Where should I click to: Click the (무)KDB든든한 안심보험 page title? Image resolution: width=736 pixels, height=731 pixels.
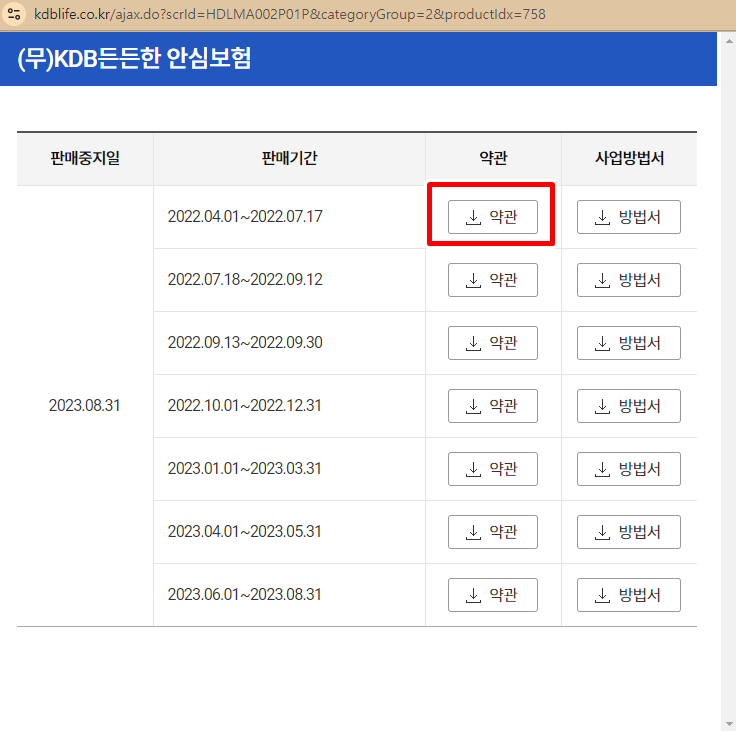click(134, 59)
